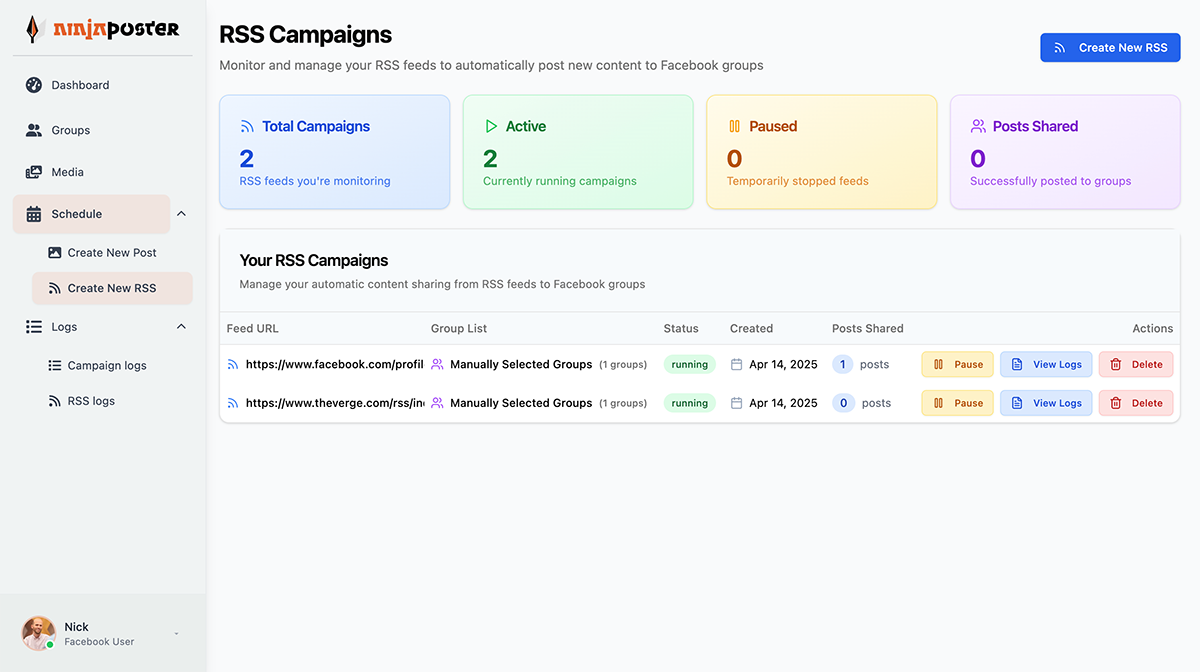Select the Paused campaigns card
Viewport: 1200px width, 672px height.
pos(822,152)
